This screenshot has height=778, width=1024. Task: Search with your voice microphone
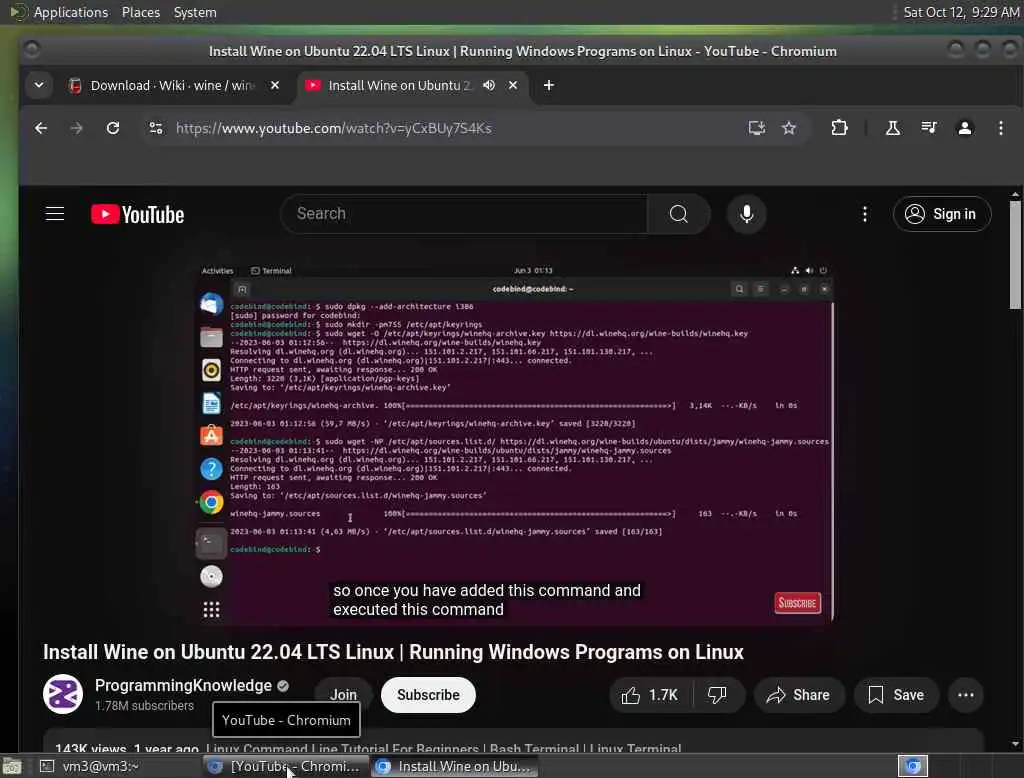click(x=746, y=214)
